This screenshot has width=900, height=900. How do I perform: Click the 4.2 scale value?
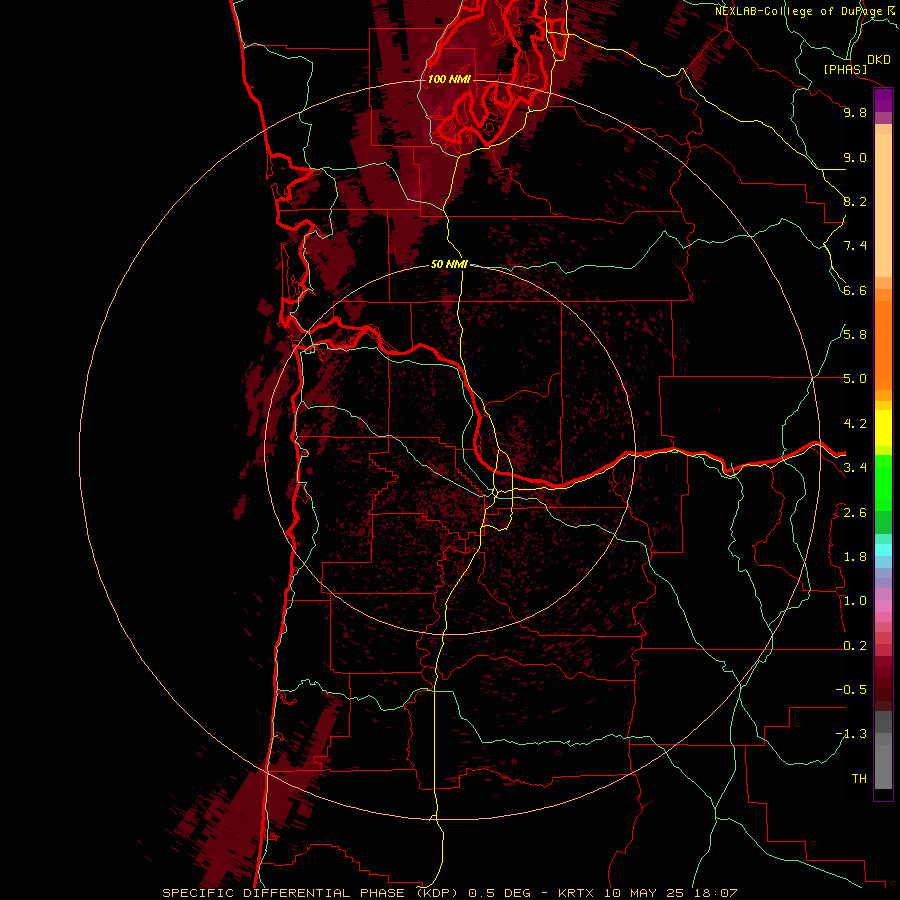(x=855, y=424)
